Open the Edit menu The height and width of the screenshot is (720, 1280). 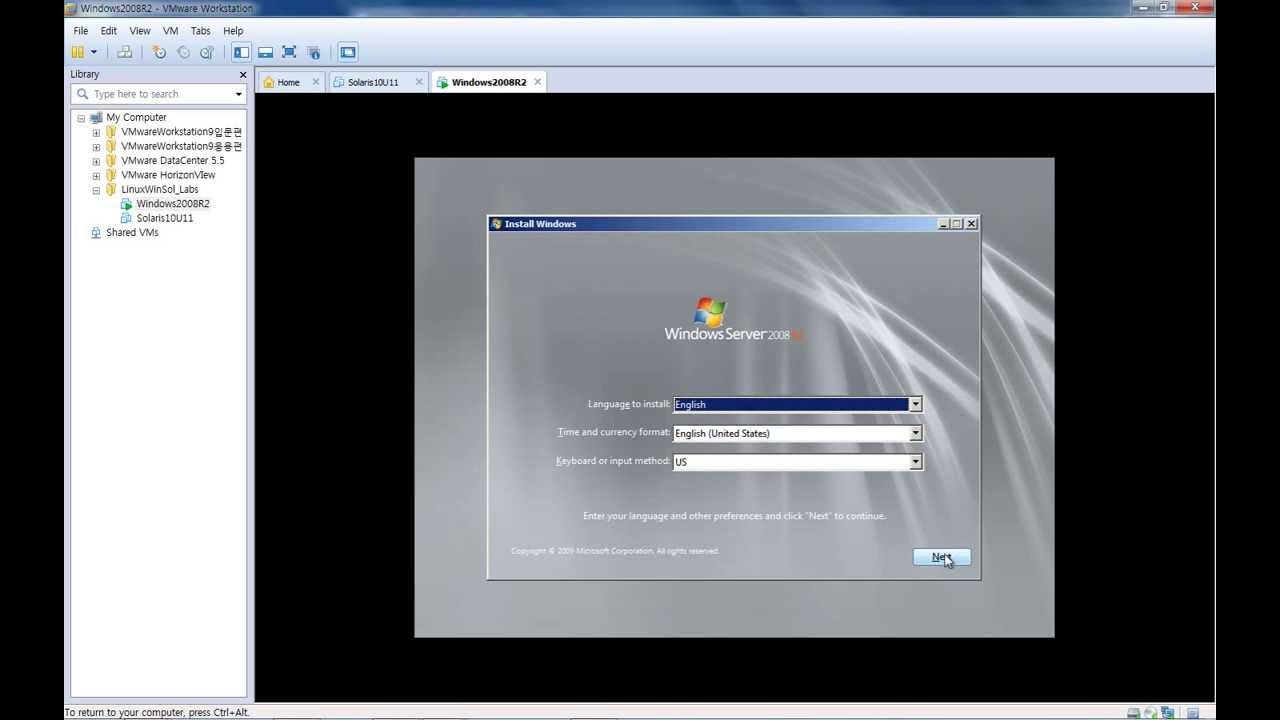(109, 31)
